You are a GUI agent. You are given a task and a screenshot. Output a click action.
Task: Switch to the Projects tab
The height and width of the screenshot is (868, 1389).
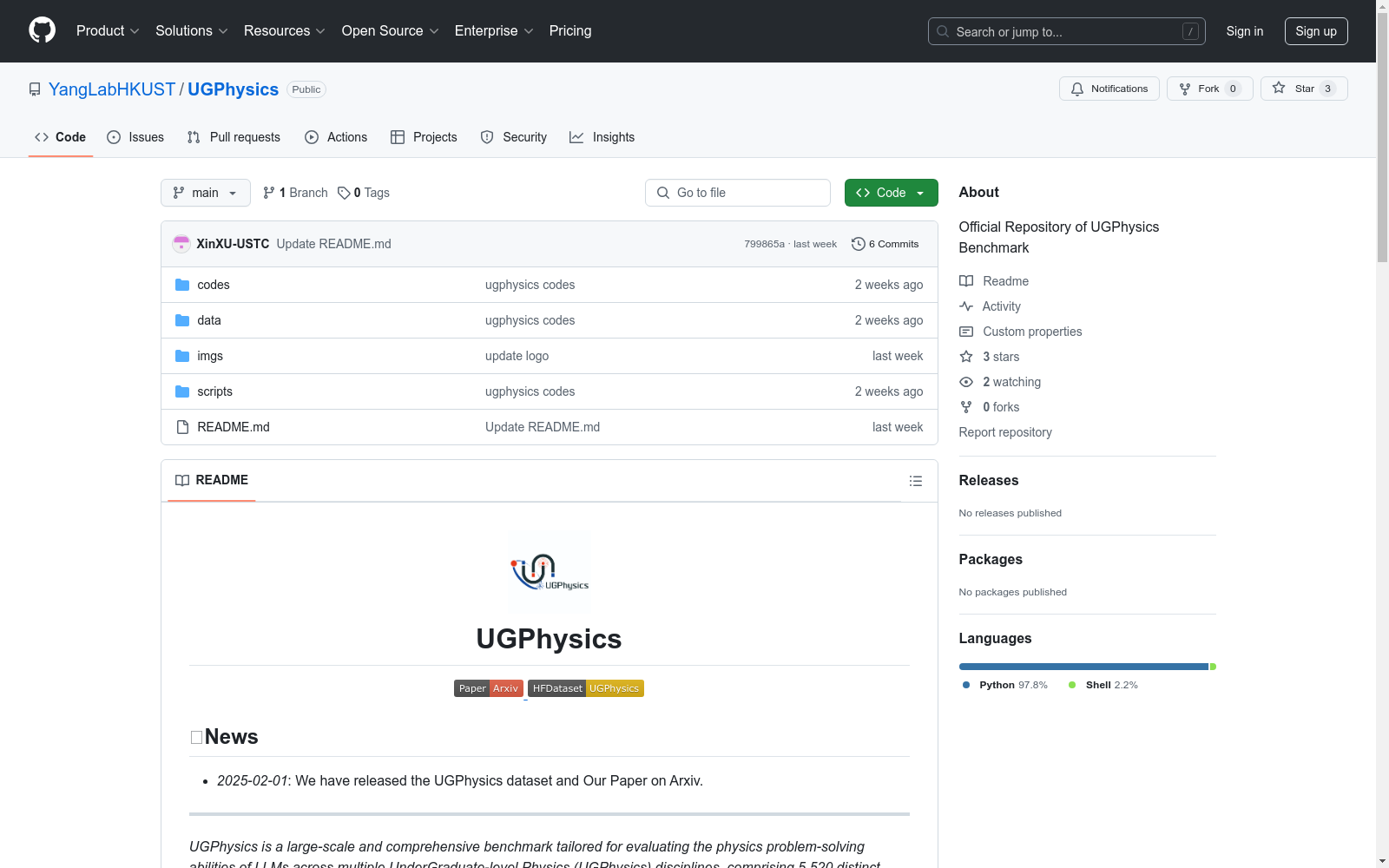click(x=424, y=137)
